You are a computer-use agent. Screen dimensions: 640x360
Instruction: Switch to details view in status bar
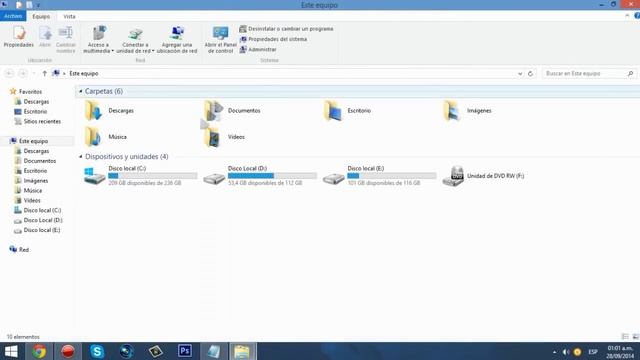point(625,337)
